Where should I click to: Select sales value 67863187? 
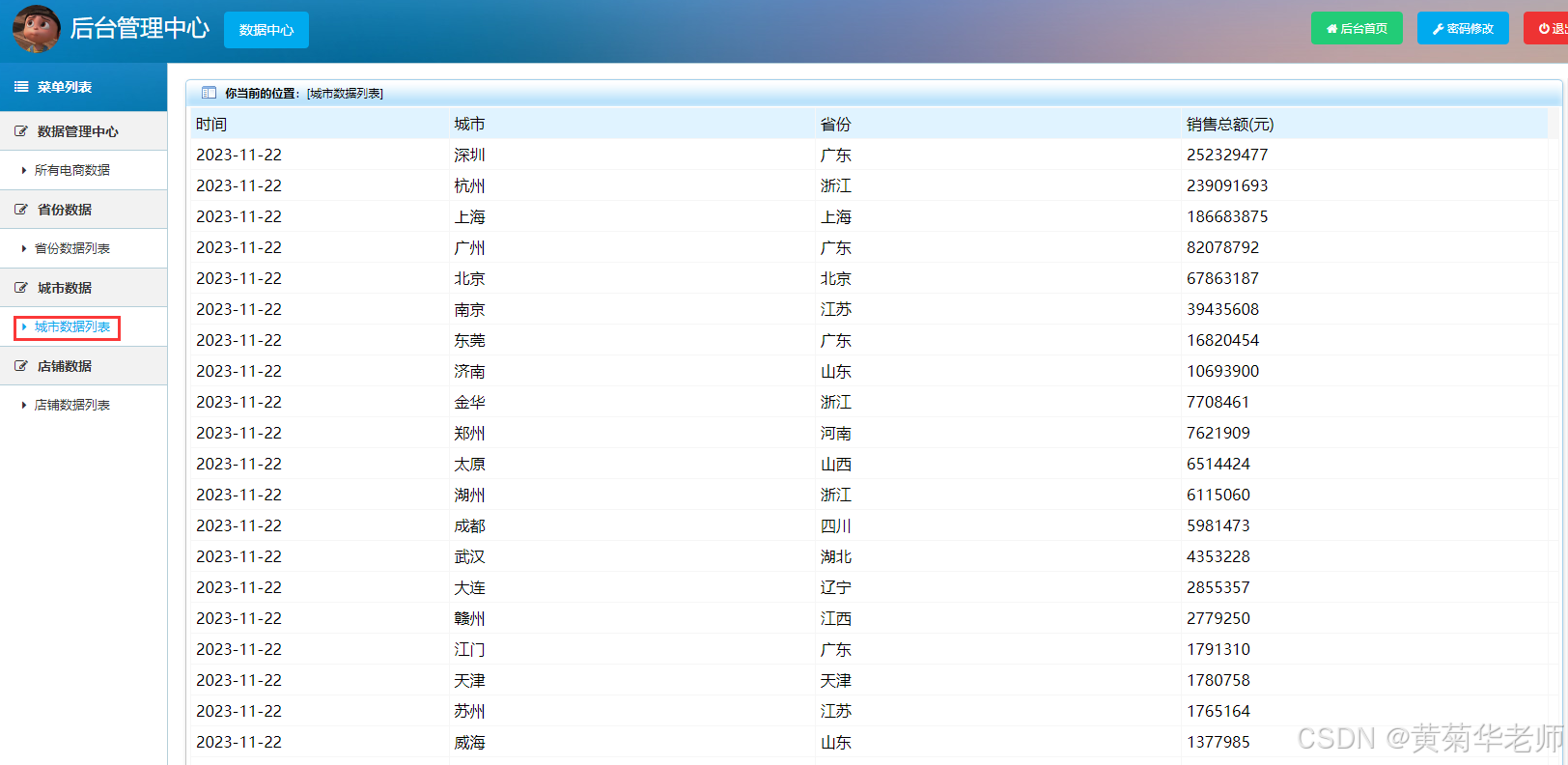[1222, 278]
